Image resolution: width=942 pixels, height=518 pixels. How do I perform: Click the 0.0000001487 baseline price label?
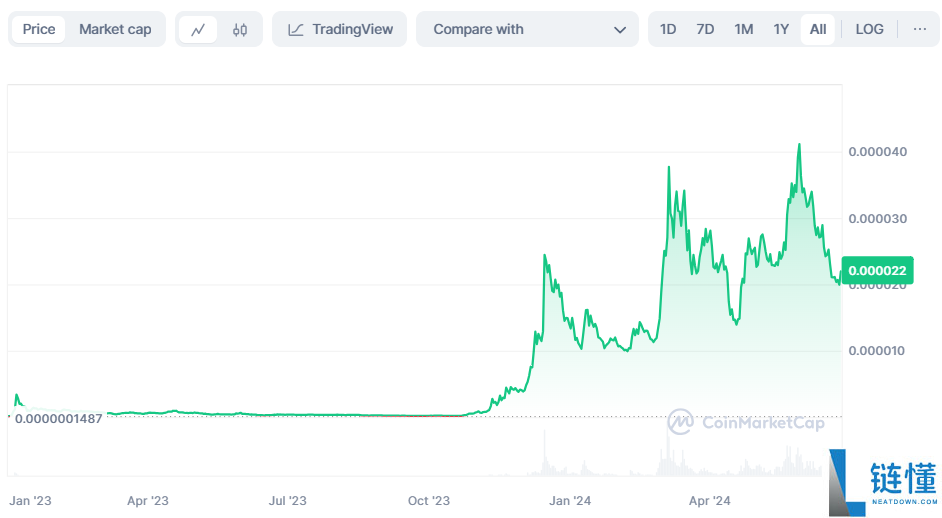(x=58, y=419)
